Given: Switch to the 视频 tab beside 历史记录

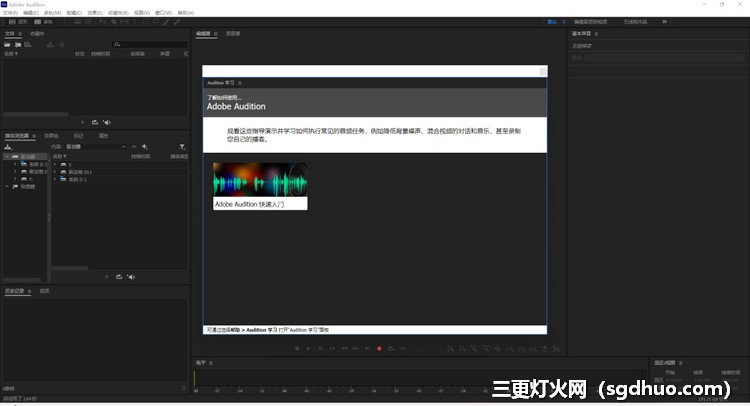Looking at the screenshot, I should (x=44, y=291).
